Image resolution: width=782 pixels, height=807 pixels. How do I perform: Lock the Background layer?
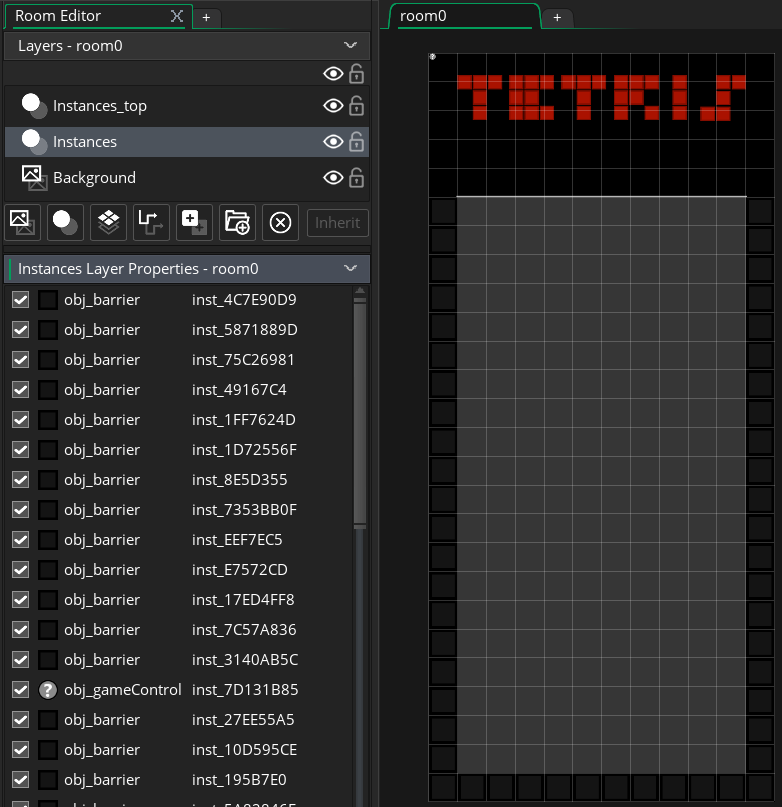356,178
